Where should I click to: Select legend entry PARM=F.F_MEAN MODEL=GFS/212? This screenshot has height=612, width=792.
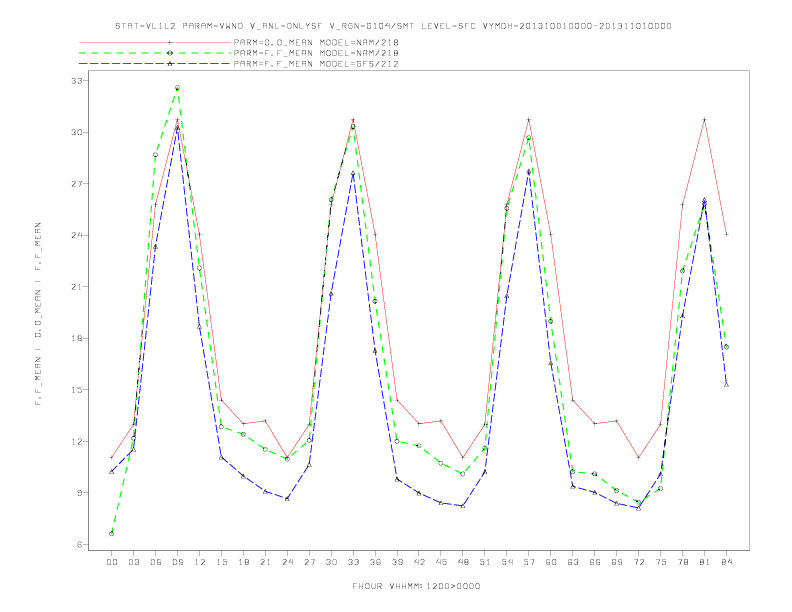(x=316, y=64)
